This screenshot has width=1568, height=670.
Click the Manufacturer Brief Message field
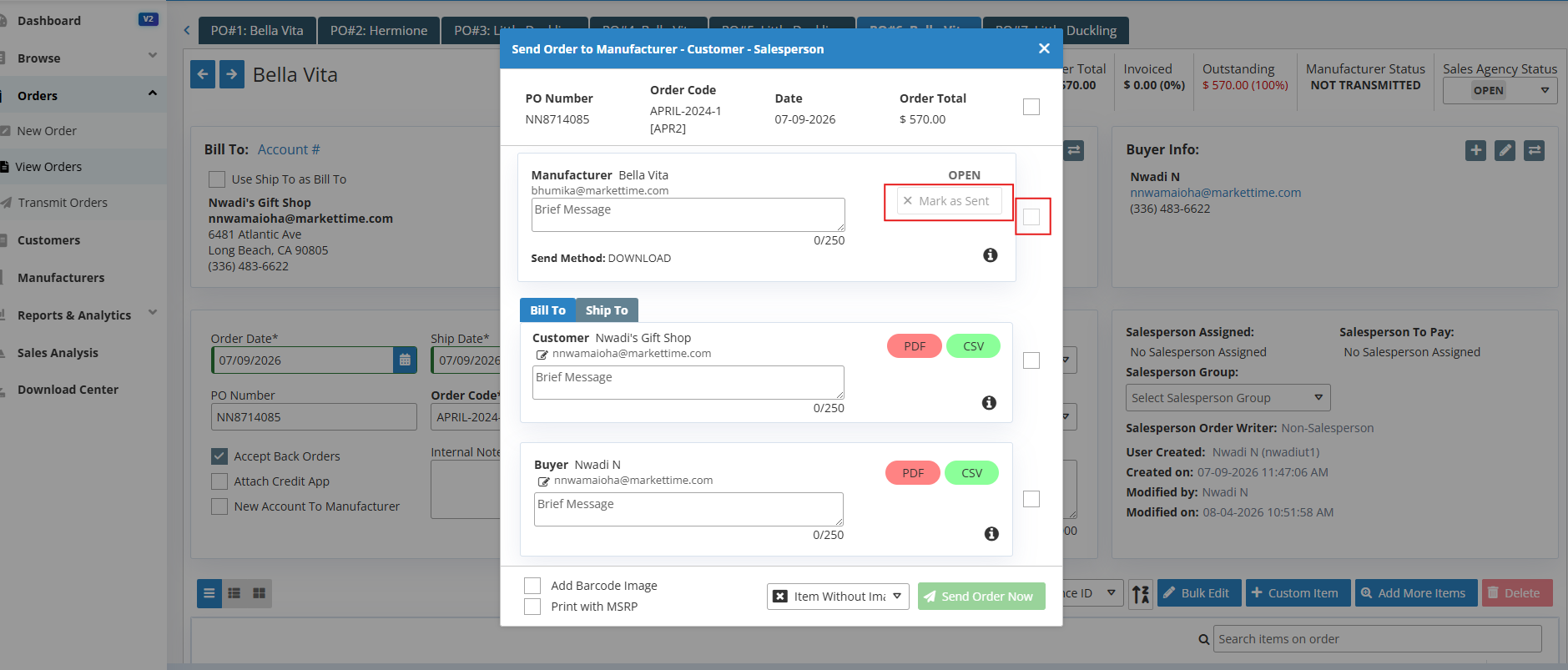(x=688, y=215)
